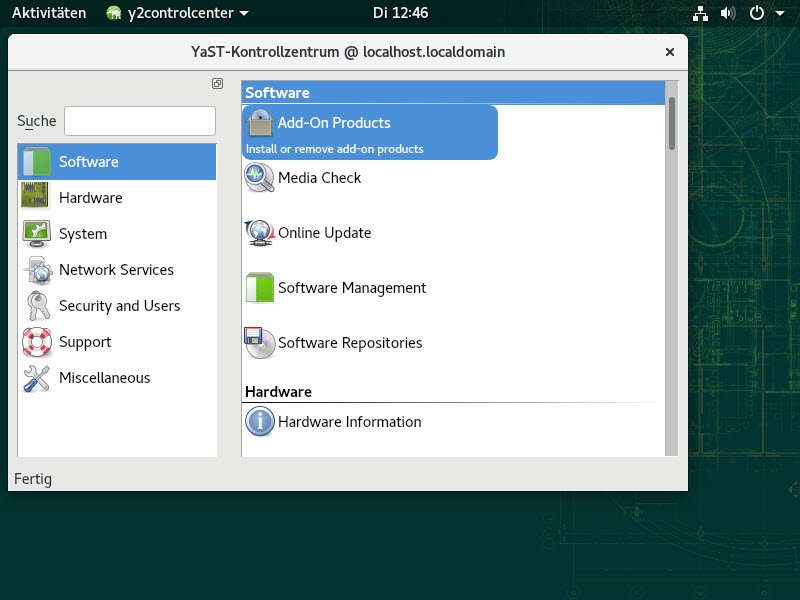Launch Add-On Products module
The image size is (800, 600).
coord(333,123)
